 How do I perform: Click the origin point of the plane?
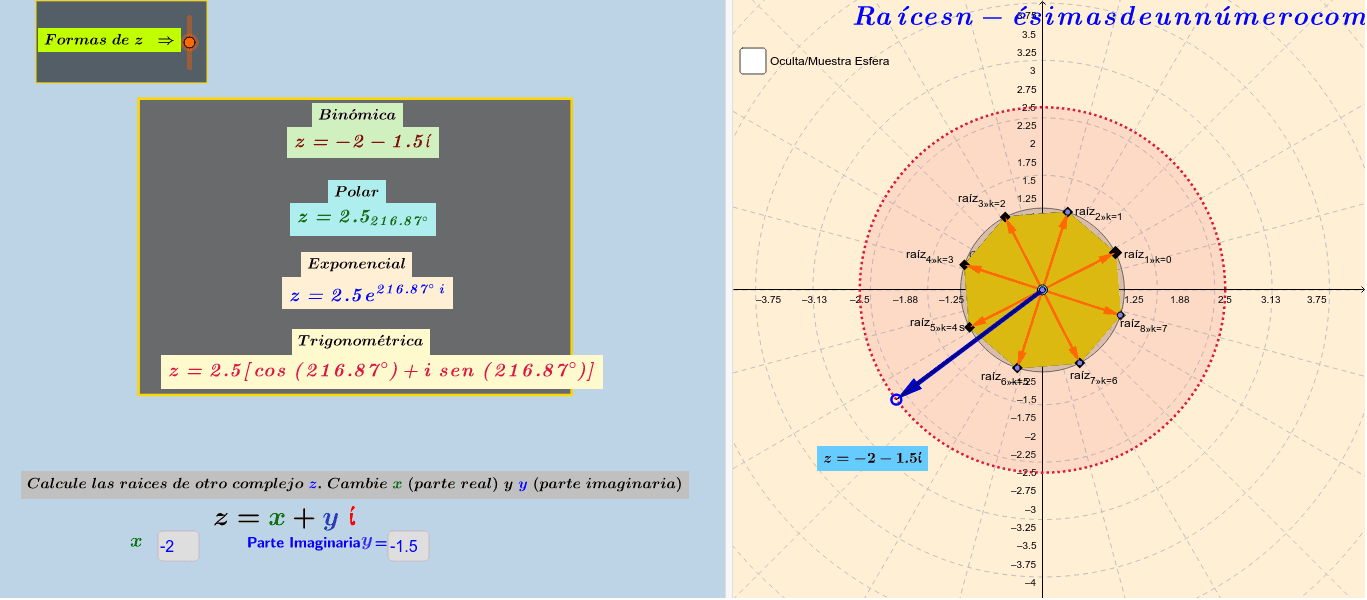(x=1042, y=290)
